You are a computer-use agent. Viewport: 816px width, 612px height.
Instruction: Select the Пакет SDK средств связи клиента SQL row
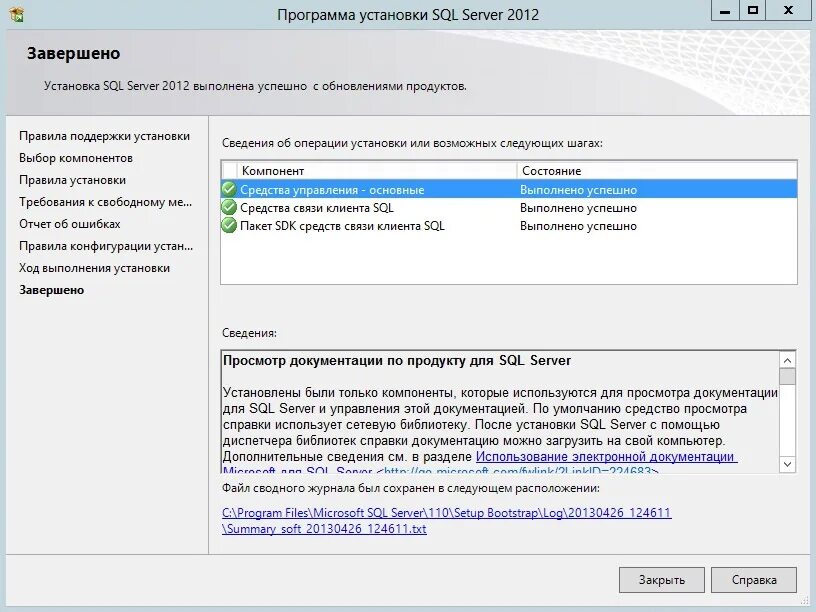(509, 226)
